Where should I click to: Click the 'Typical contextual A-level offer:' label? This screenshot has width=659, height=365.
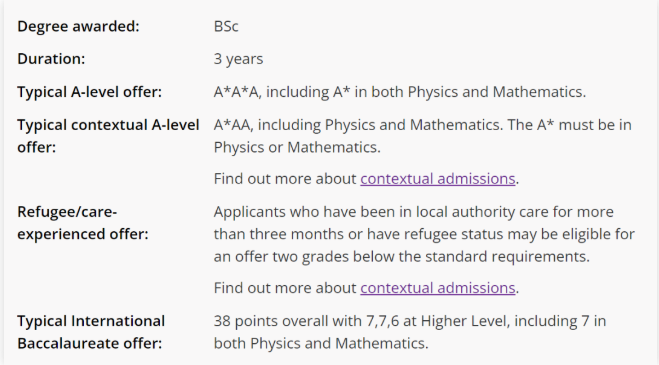[108, 136]
